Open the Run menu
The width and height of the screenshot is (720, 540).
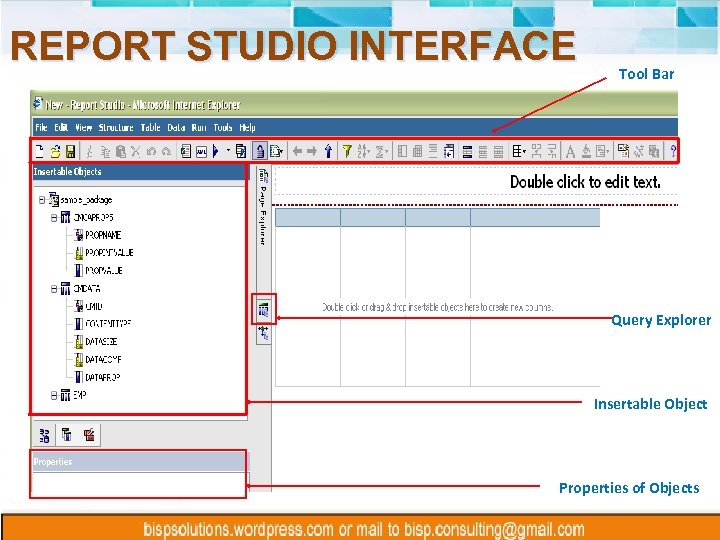[199, 128]
